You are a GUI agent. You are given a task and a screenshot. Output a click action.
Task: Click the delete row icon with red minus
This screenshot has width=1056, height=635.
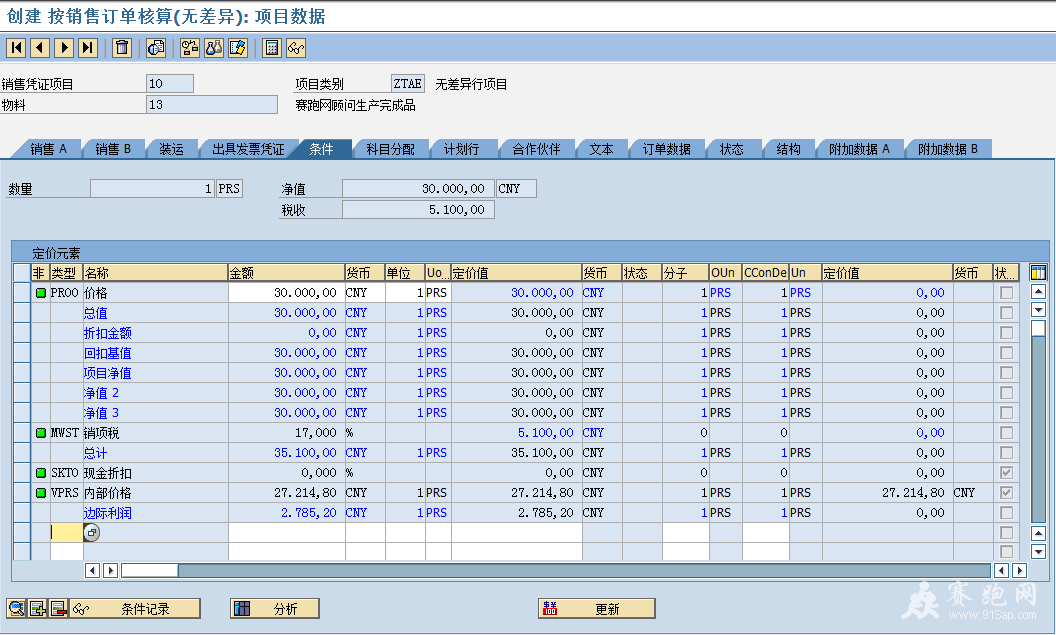(x=59, y=609)
